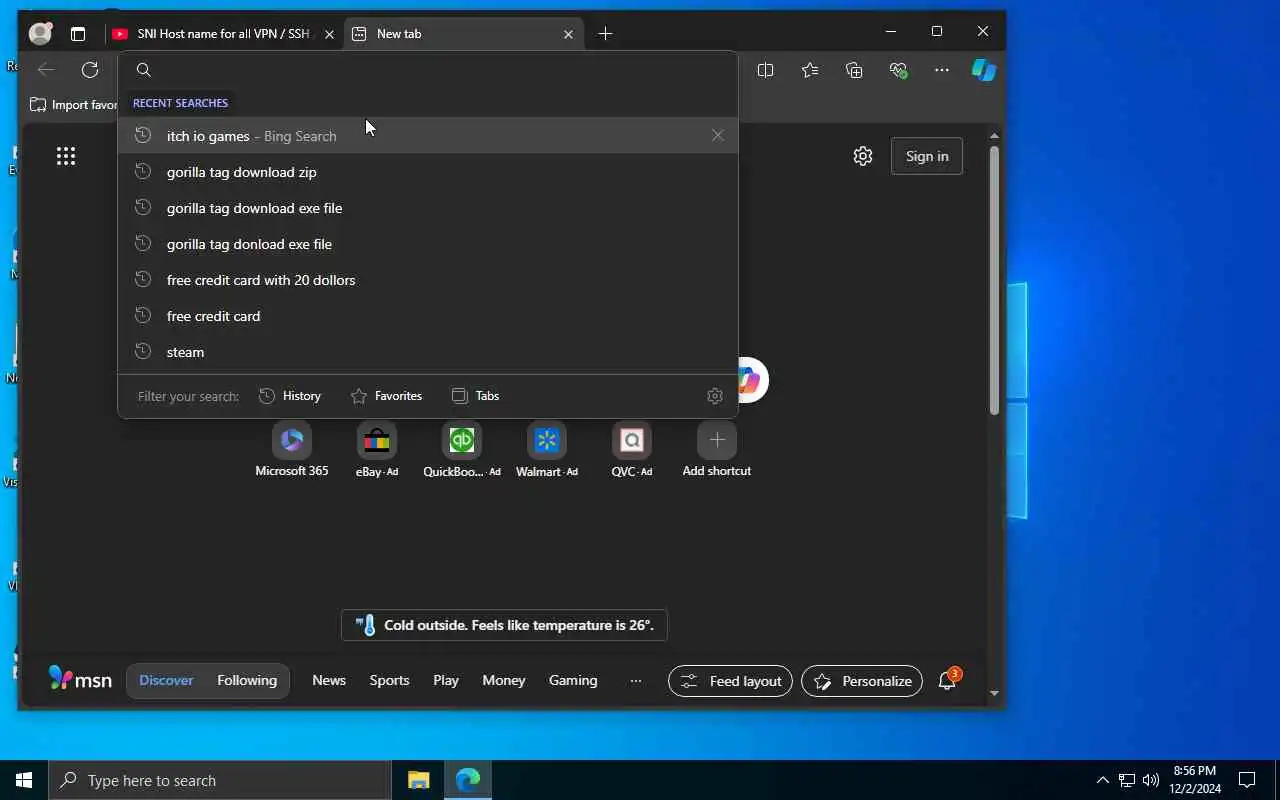Open the Money feed tab
1280x800 pixels.
pyautogui.click(x=504, y=681)
